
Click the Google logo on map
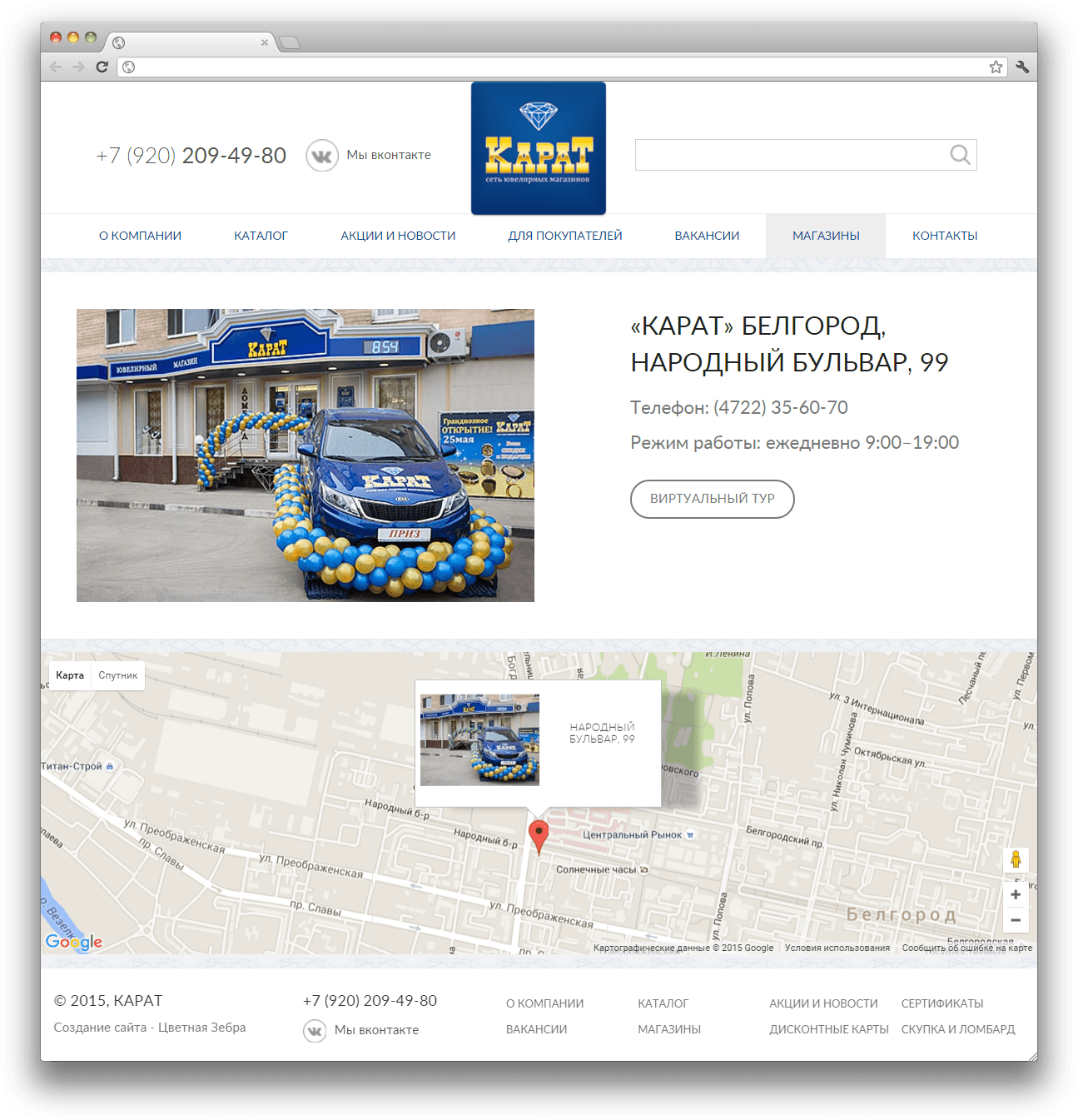tap(74, 942)
